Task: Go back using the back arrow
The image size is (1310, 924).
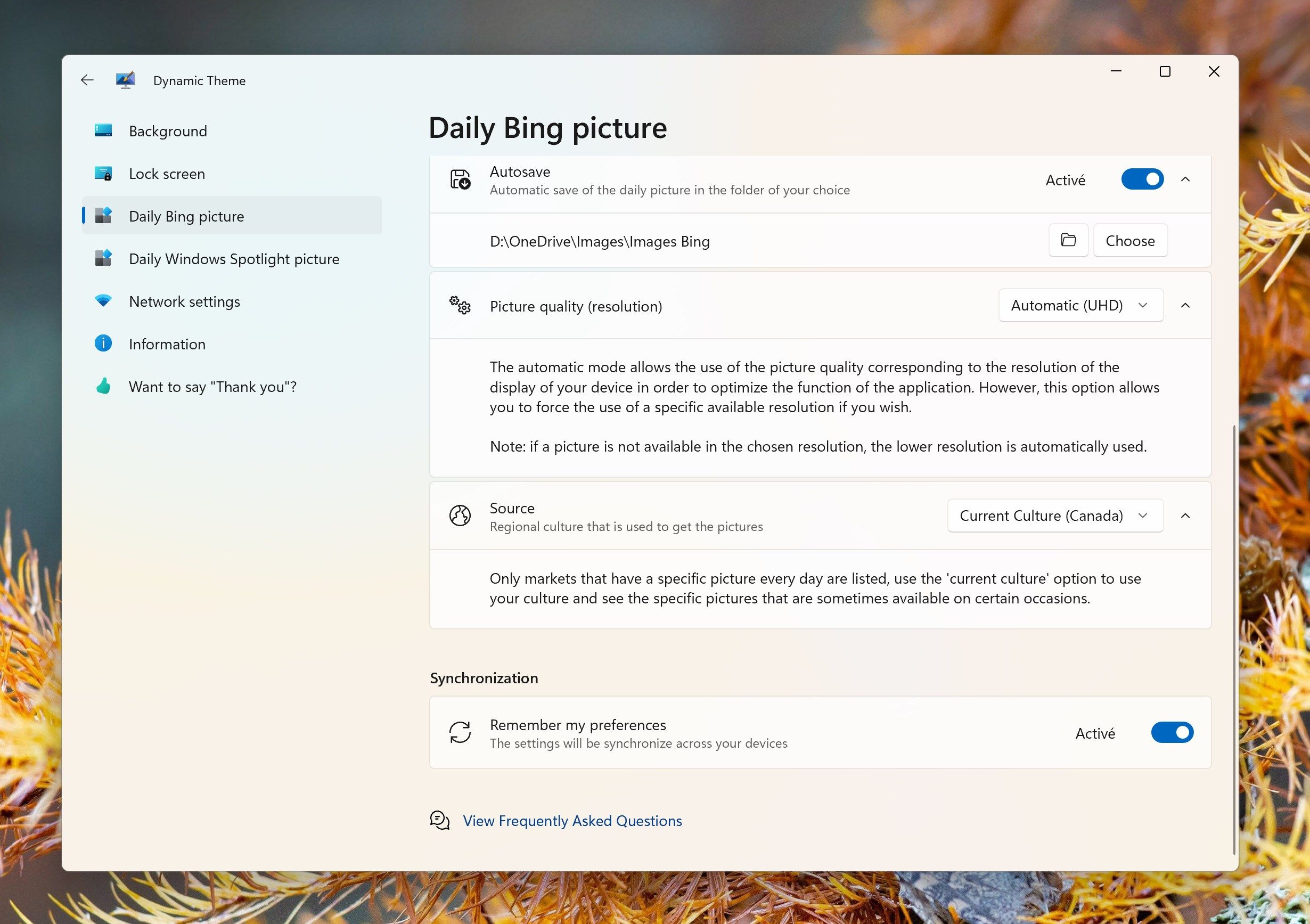Action: point(87,80)
